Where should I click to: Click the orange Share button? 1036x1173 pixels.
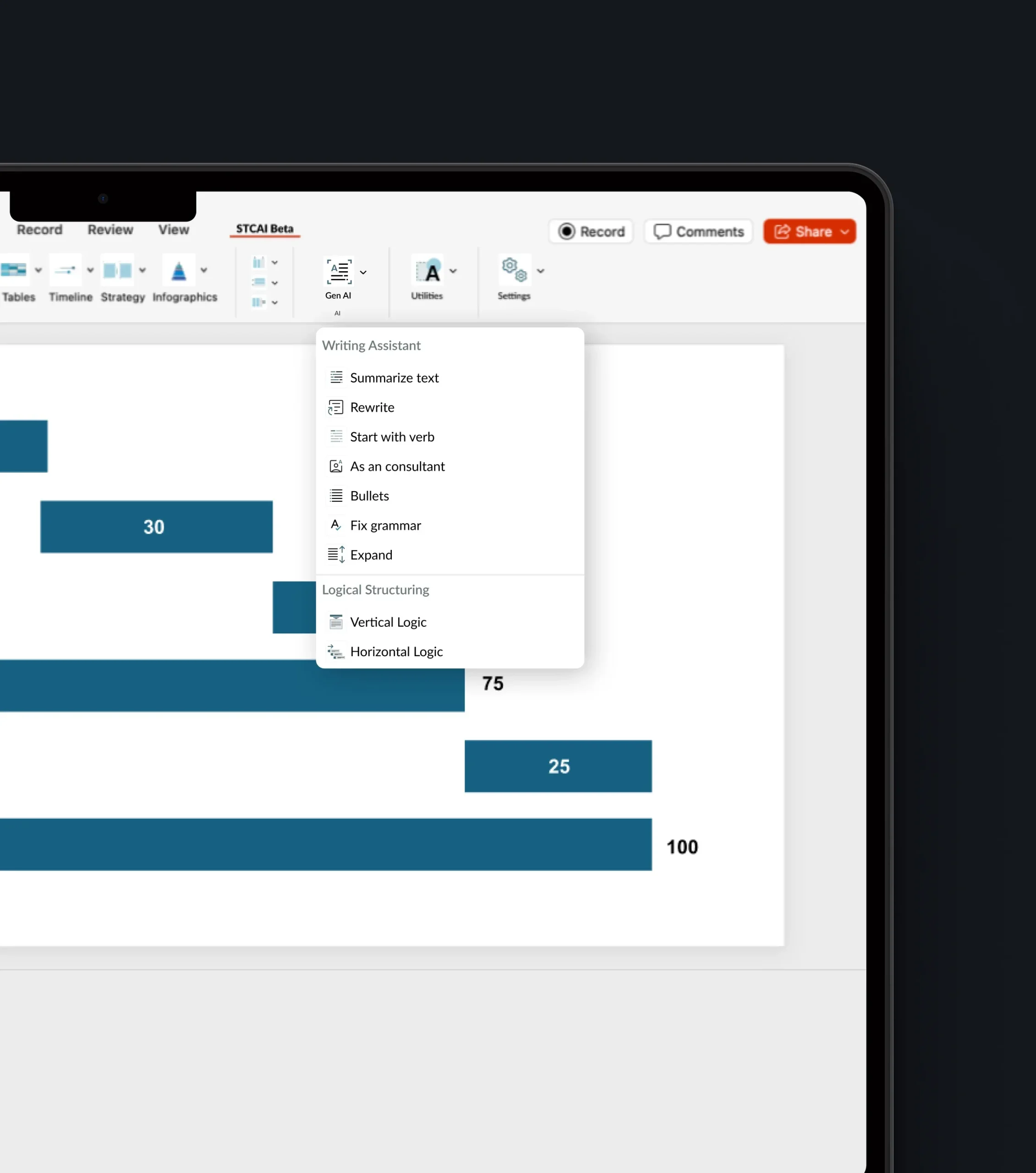(809, 231)
